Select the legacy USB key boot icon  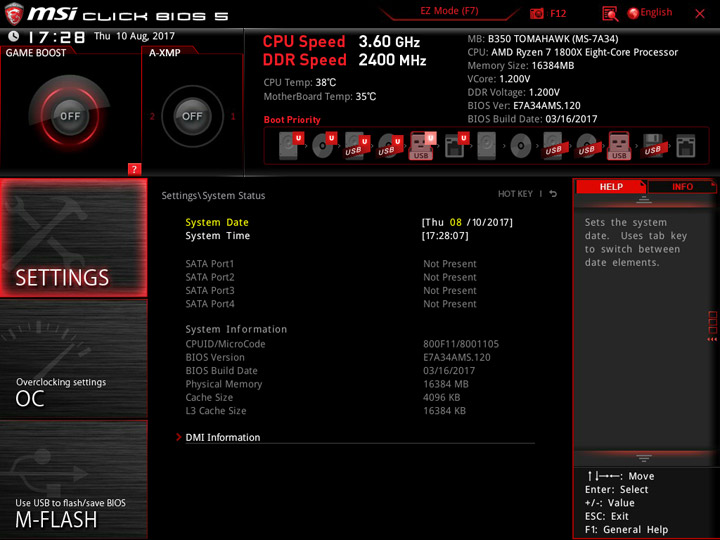[619, 146]
